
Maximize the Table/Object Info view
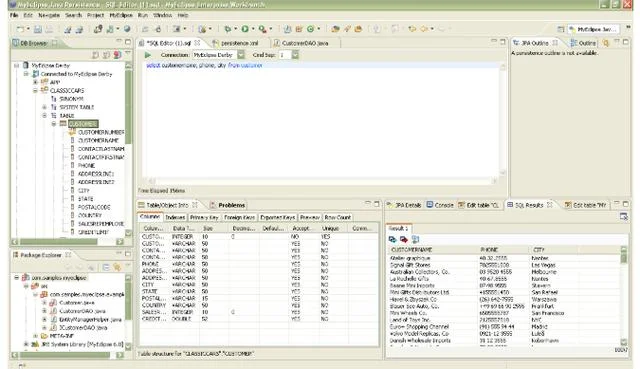click(x=377, y=204)
